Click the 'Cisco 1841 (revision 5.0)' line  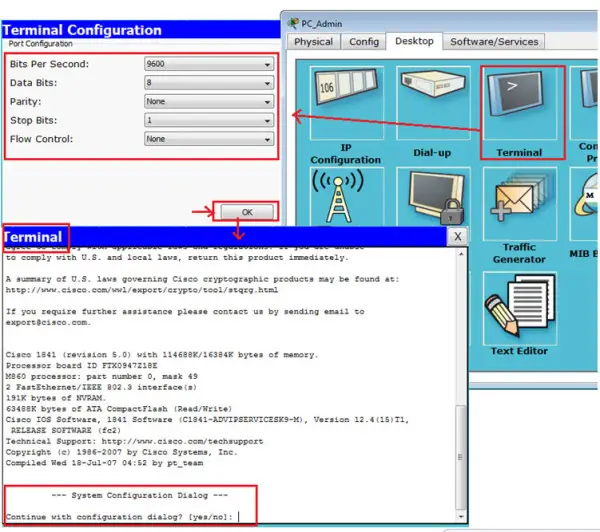pos(162,355)
